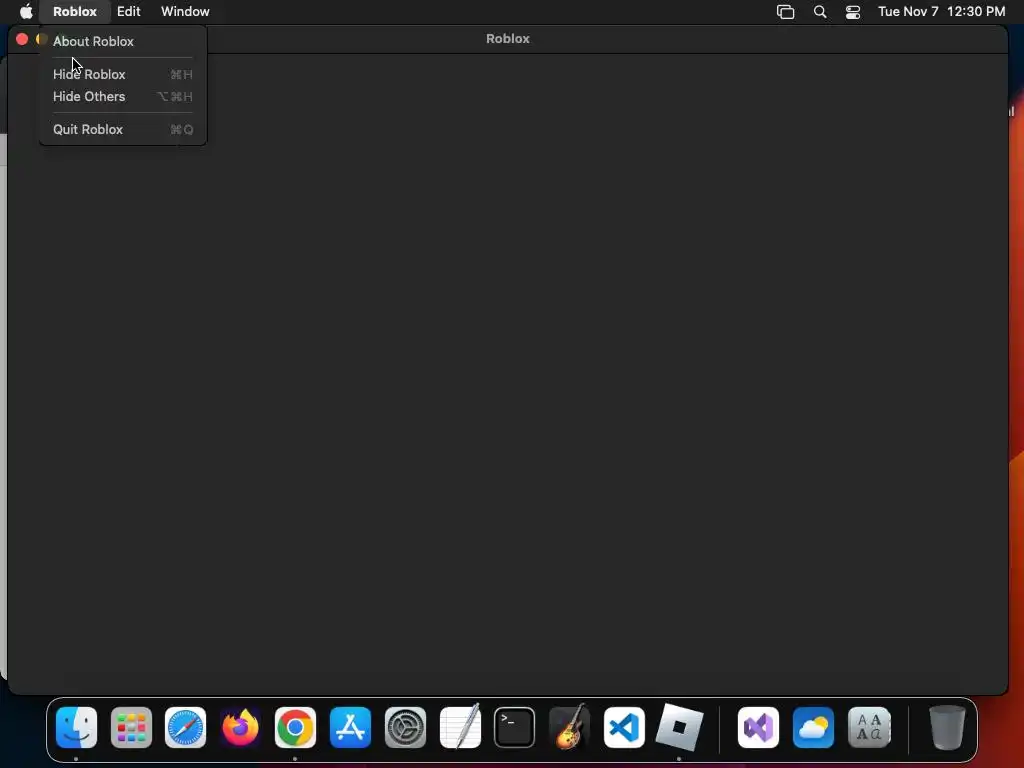Launch GarageBand from the Dock
The width and height of the screenshot is (1024, 768).
pos(569,726)
